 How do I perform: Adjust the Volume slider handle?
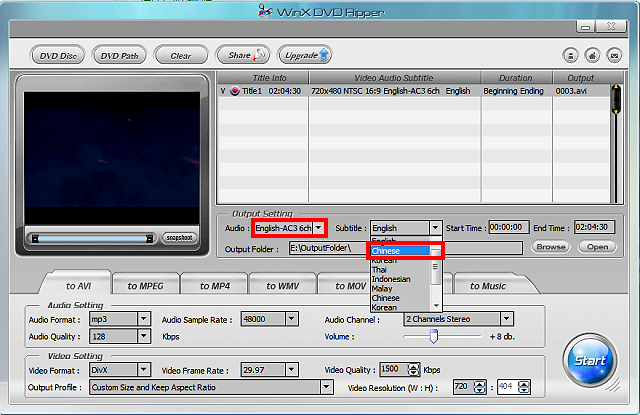(x=434, y=336)
